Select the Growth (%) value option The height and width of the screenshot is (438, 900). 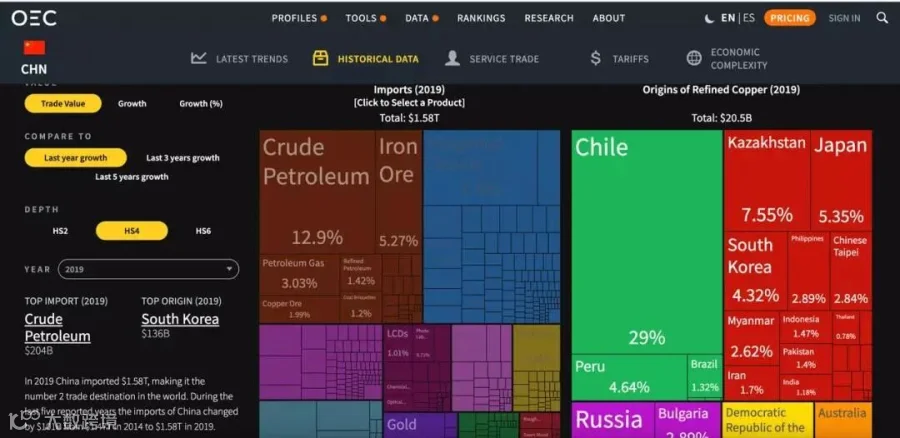pos(201,104)
